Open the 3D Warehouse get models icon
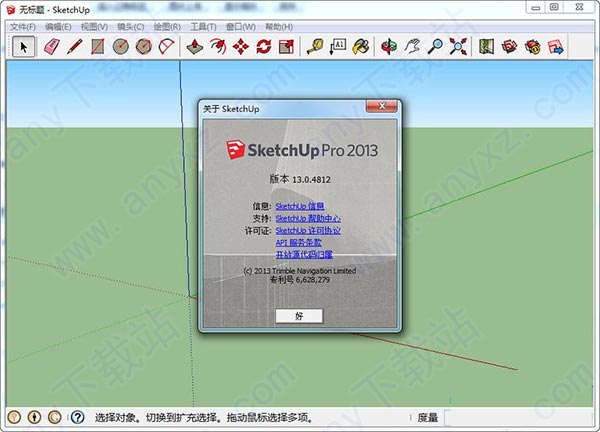The image size is (600, 432). [509, 47]
